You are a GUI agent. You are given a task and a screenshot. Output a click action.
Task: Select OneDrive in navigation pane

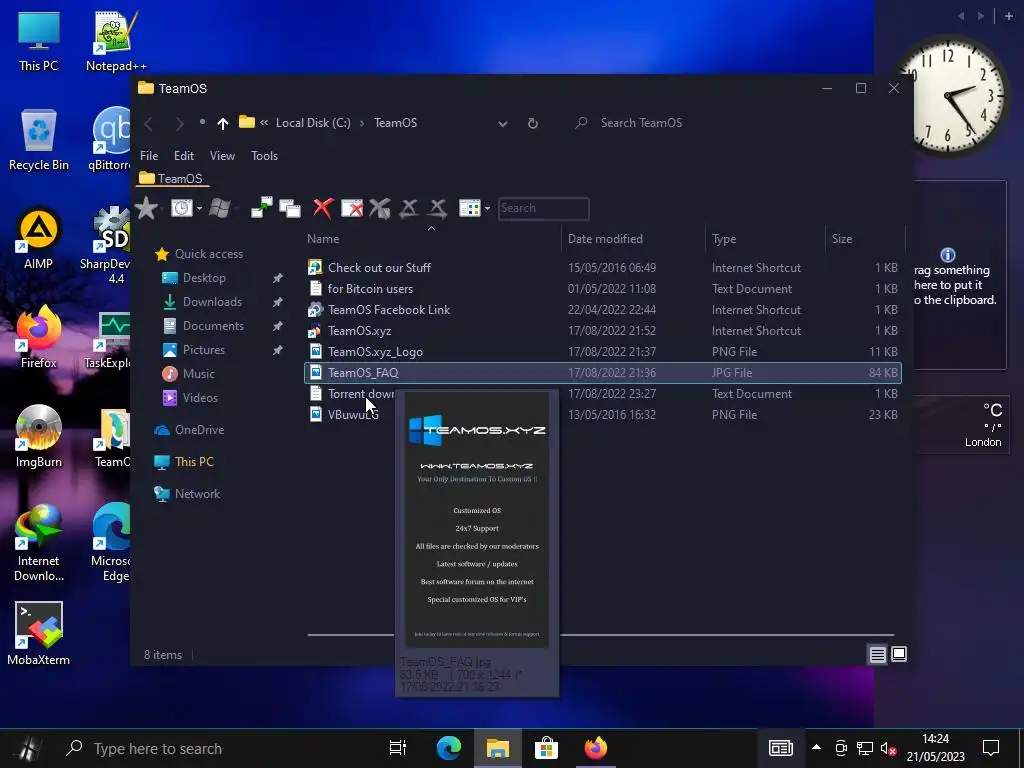coord(189,430)
